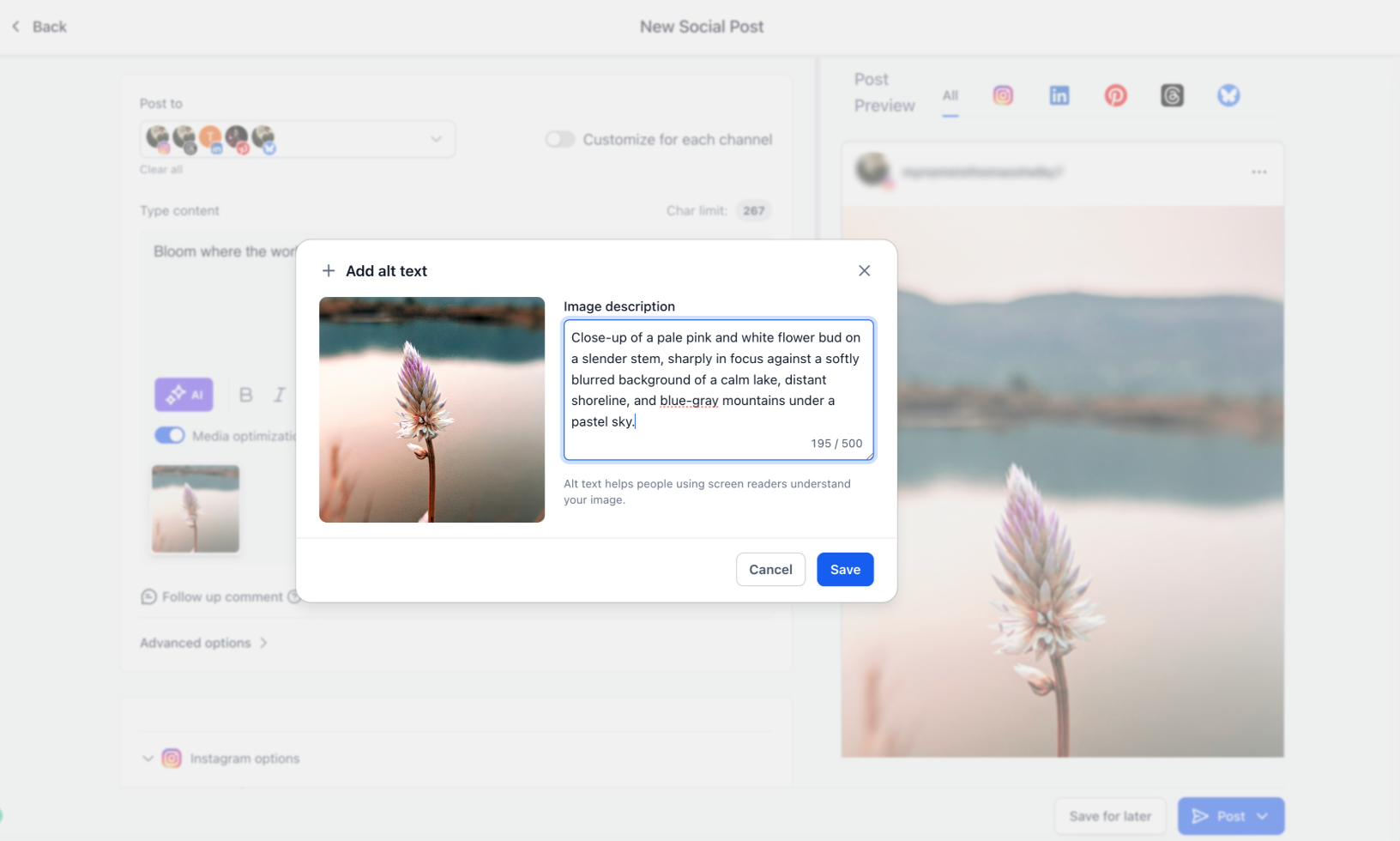Viewport: 1400px width, 841px height.
Task: Apply bold formatting
Action: (x=246, y=395)
